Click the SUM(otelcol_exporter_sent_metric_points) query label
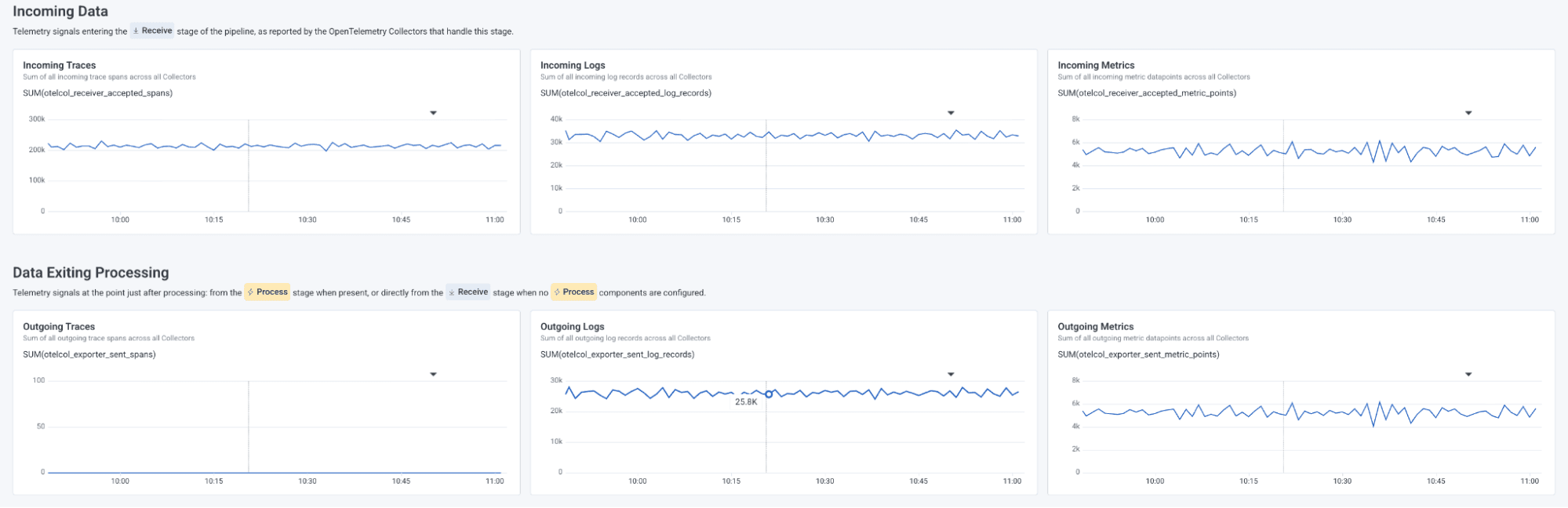 point(1138,354)
